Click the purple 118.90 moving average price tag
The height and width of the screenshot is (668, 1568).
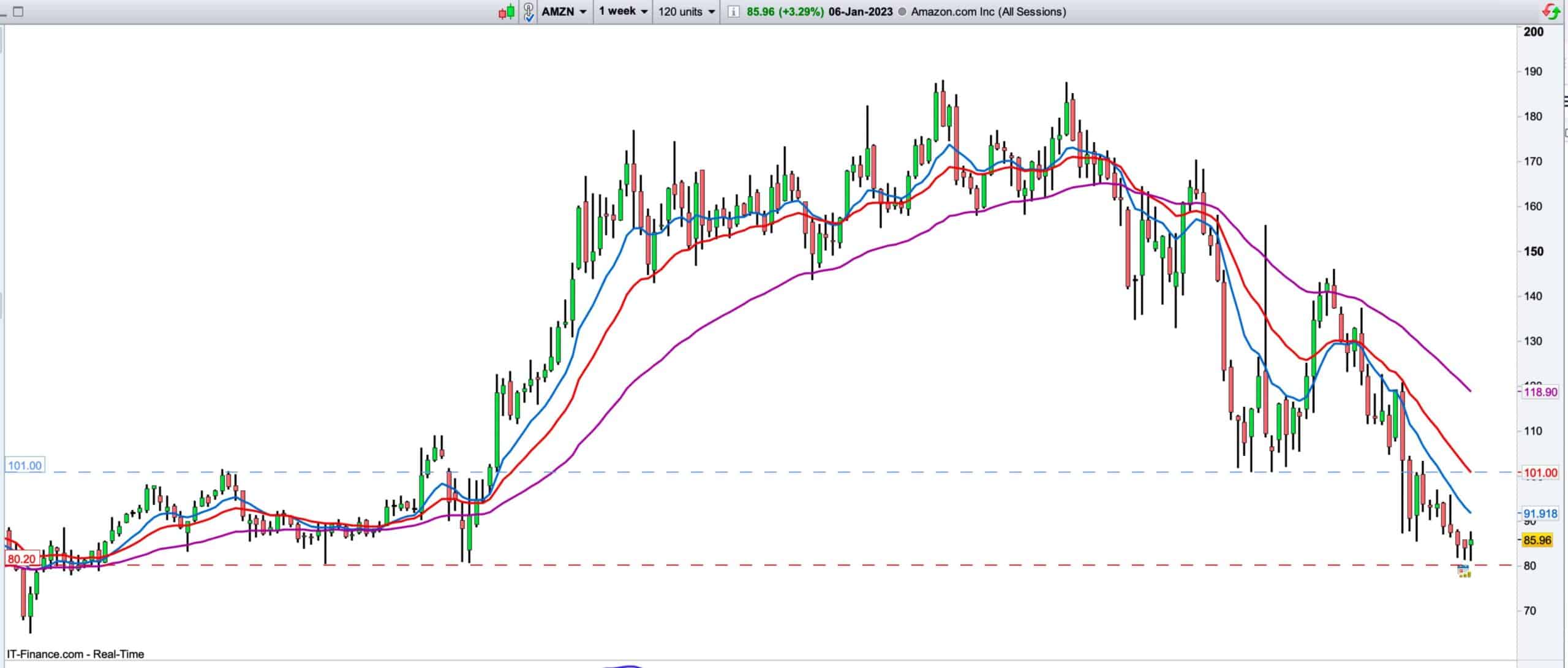[x=1540, y=392]
